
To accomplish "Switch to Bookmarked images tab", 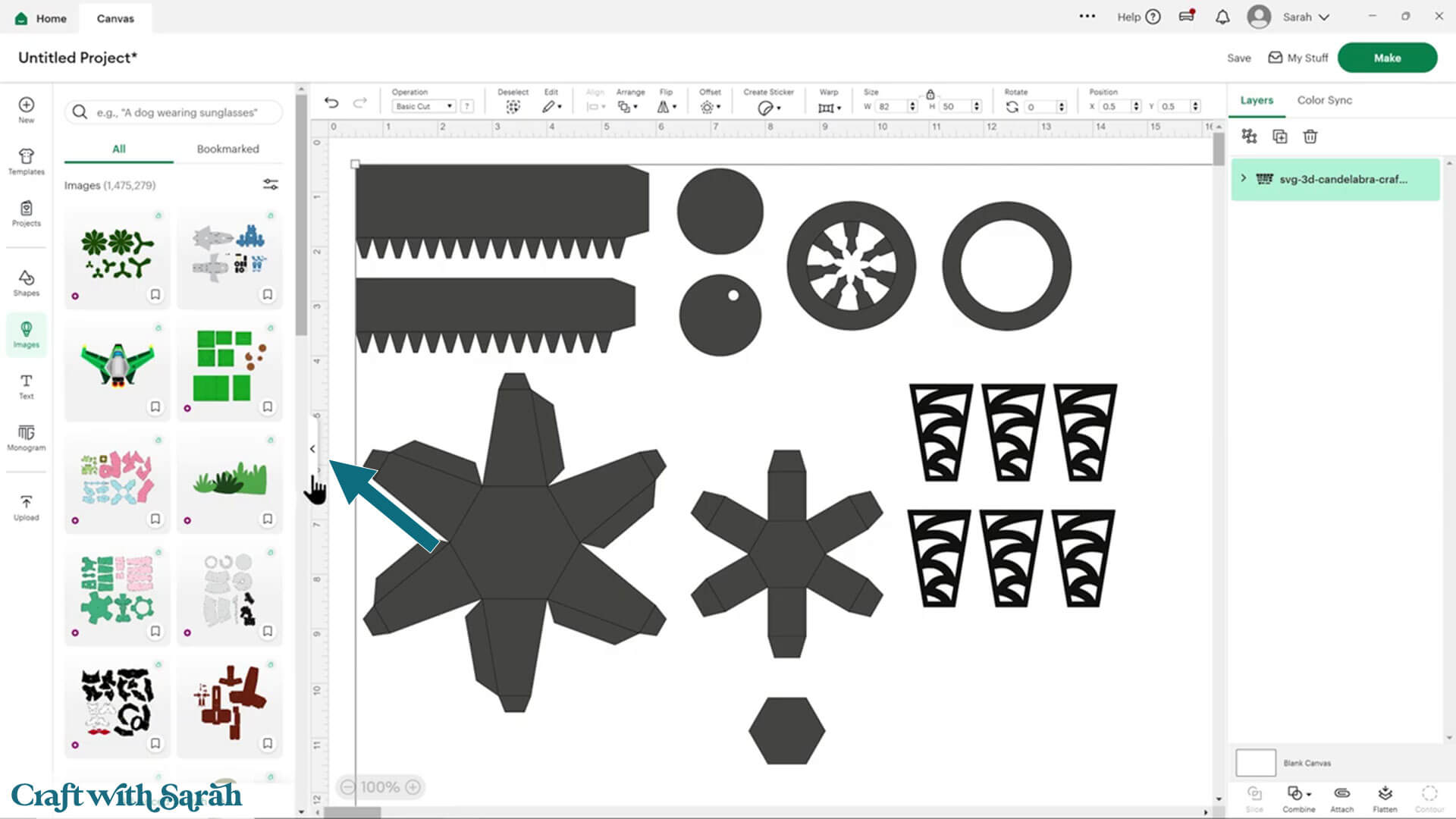I will coord(227,149).
